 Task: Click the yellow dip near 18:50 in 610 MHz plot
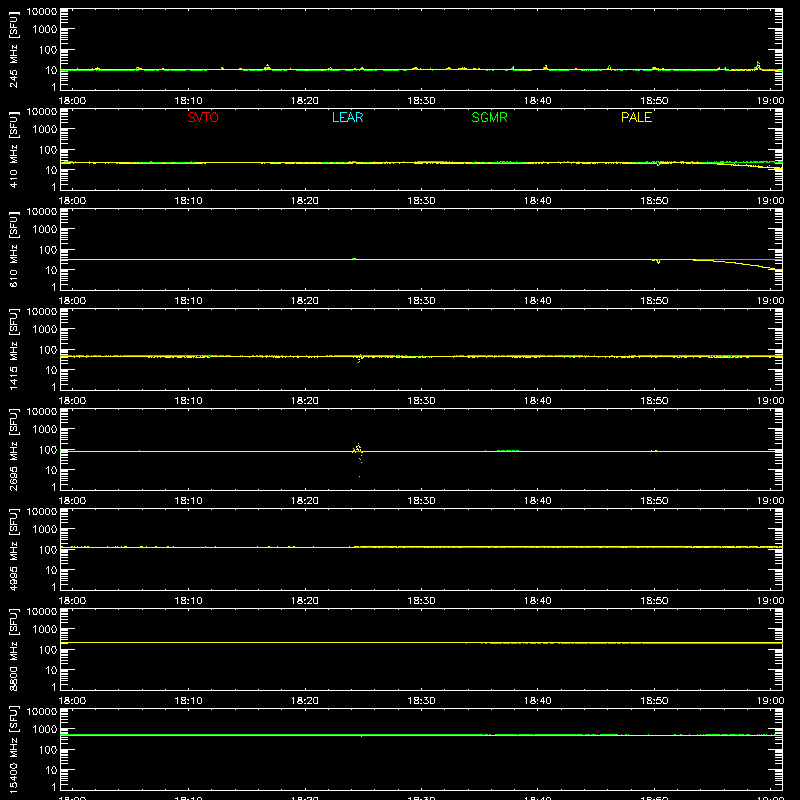[x=658, y=261]
